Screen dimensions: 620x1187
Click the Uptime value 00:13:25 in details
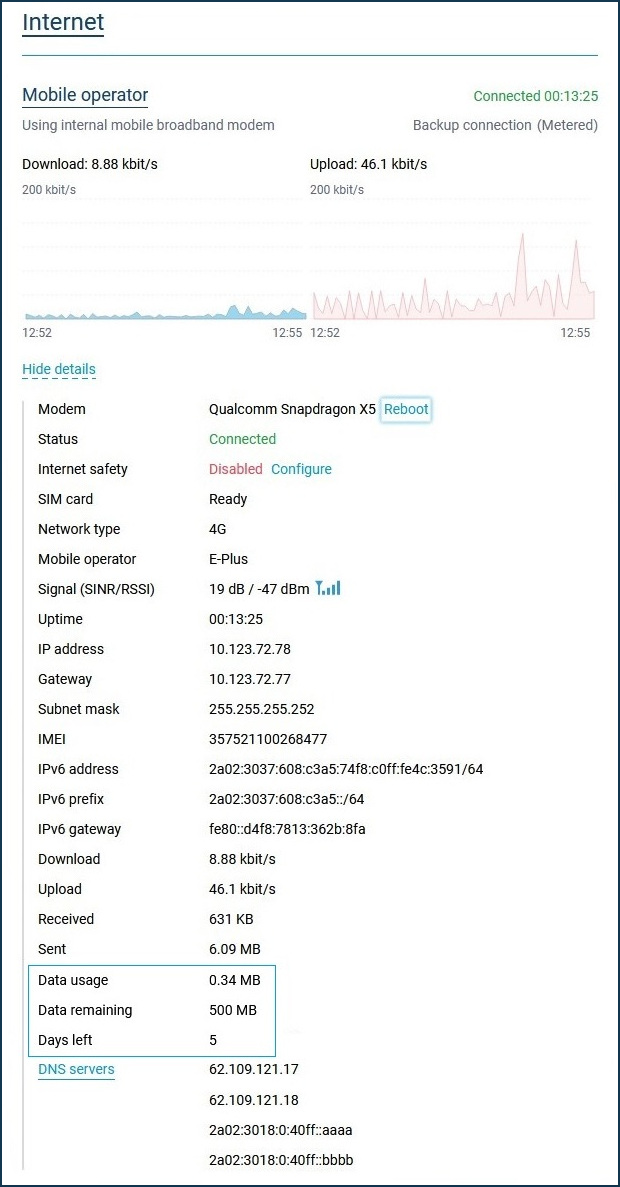click(x=235, y=619)
